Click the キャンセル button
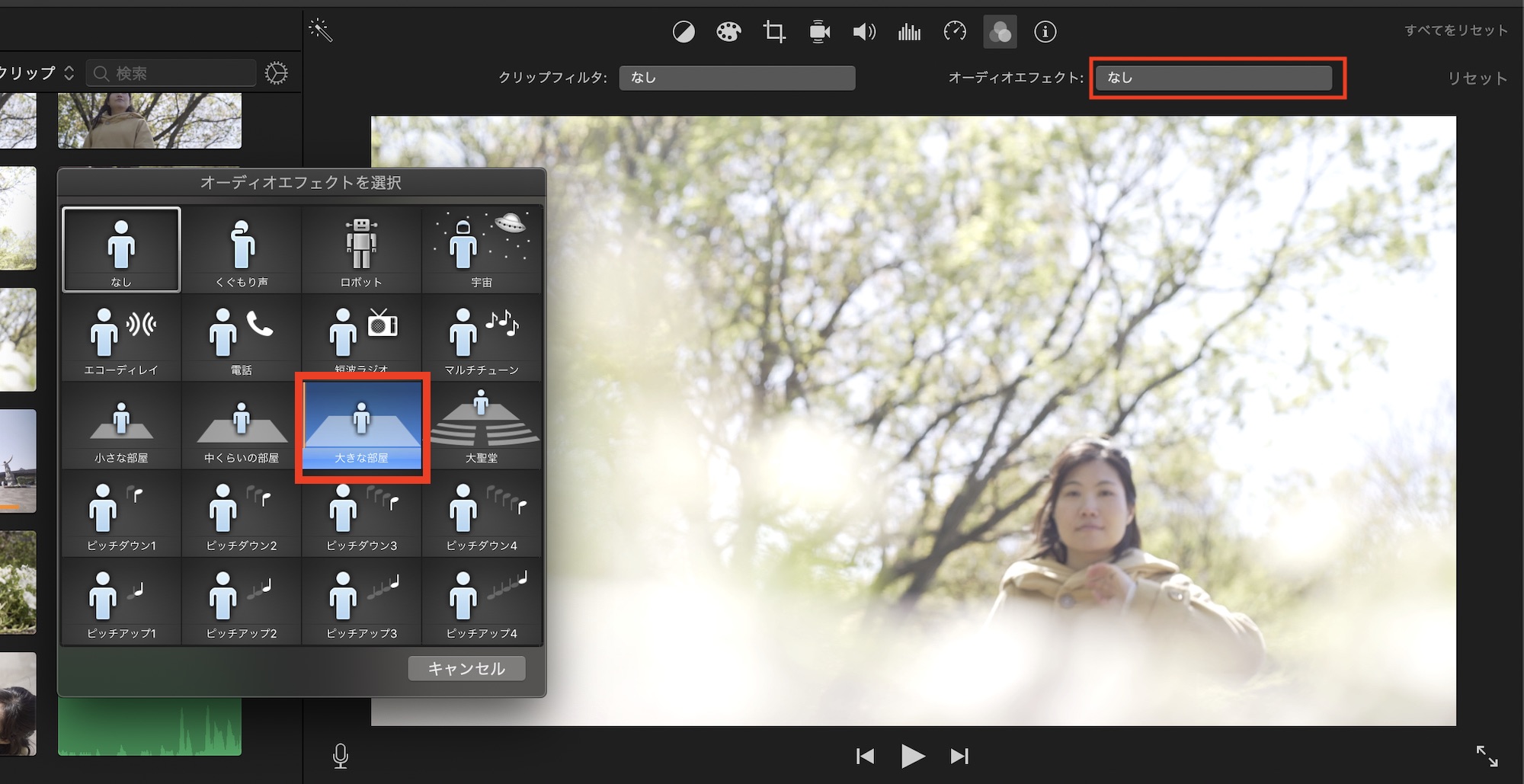1524x784 pixels. click(466, 668)
